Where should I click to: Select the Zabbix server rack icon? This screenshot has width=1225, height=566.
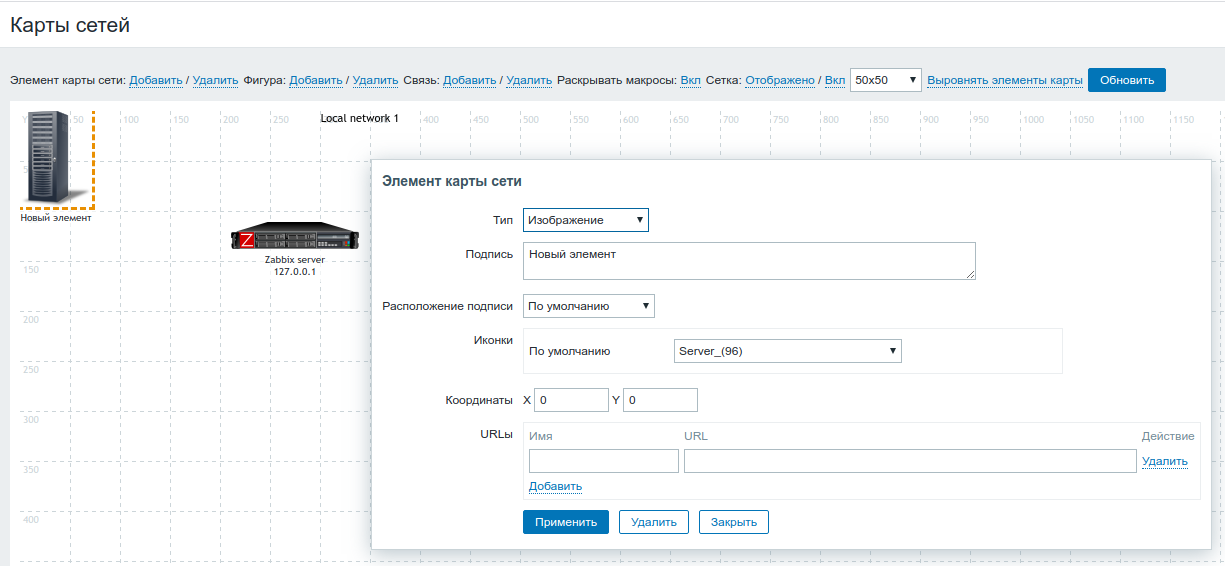tap(295, 237)
